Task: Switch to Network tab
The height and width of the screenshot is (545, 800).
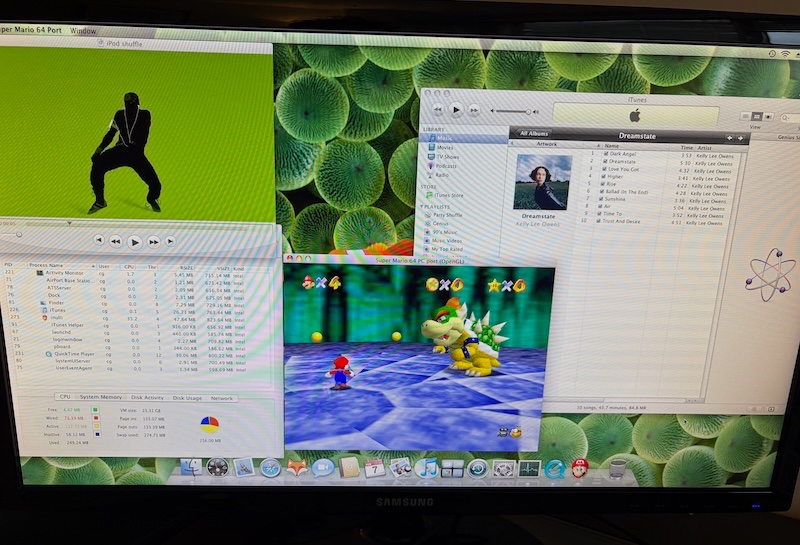Action: [221, 399]
